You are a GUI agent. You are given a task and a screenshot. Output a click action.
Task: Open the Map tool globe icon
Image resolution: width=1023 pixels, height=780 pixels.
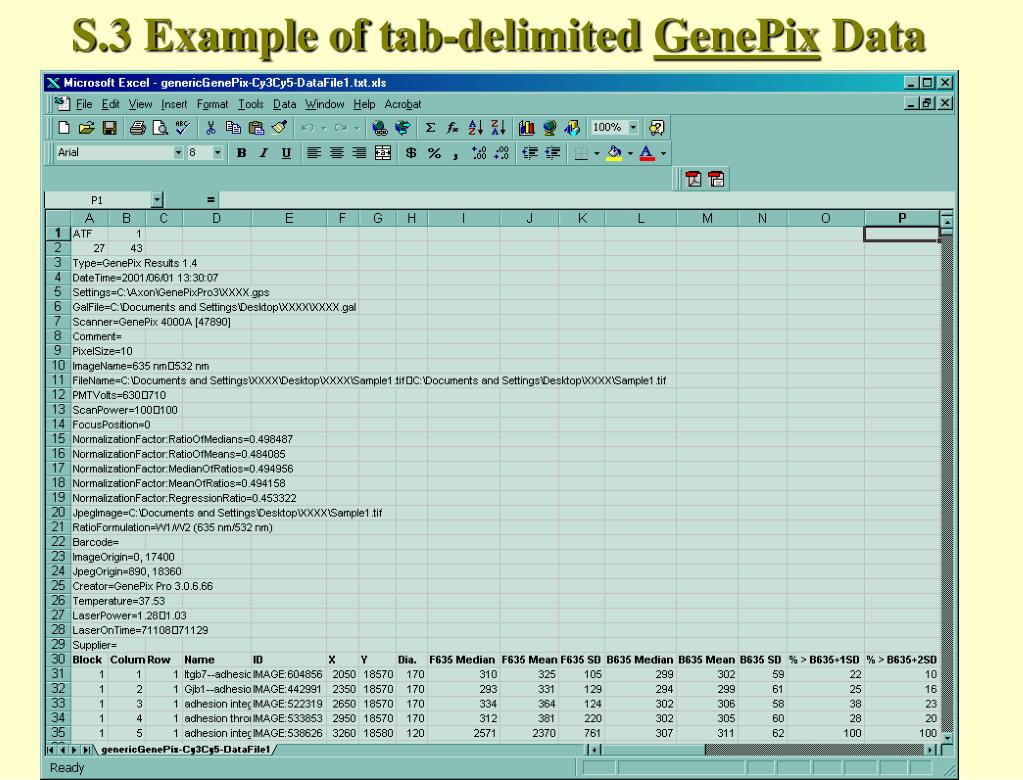pos(549,128)
